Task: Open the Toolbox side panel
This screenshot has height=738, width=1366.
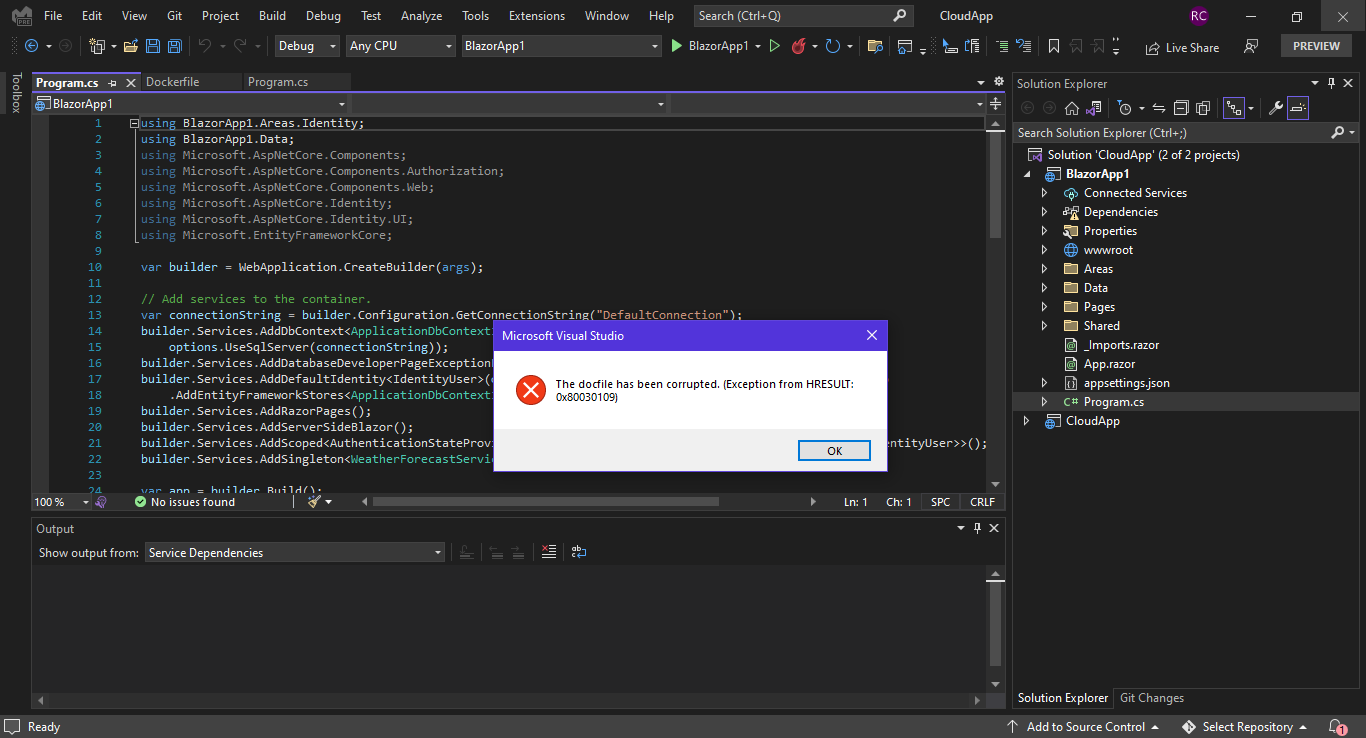Action: tap(15, 92)
